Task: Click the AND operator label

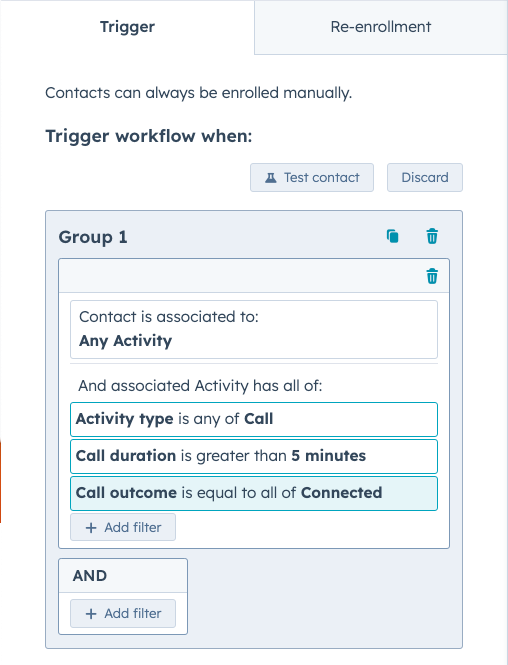Action: tap(90, 576)
